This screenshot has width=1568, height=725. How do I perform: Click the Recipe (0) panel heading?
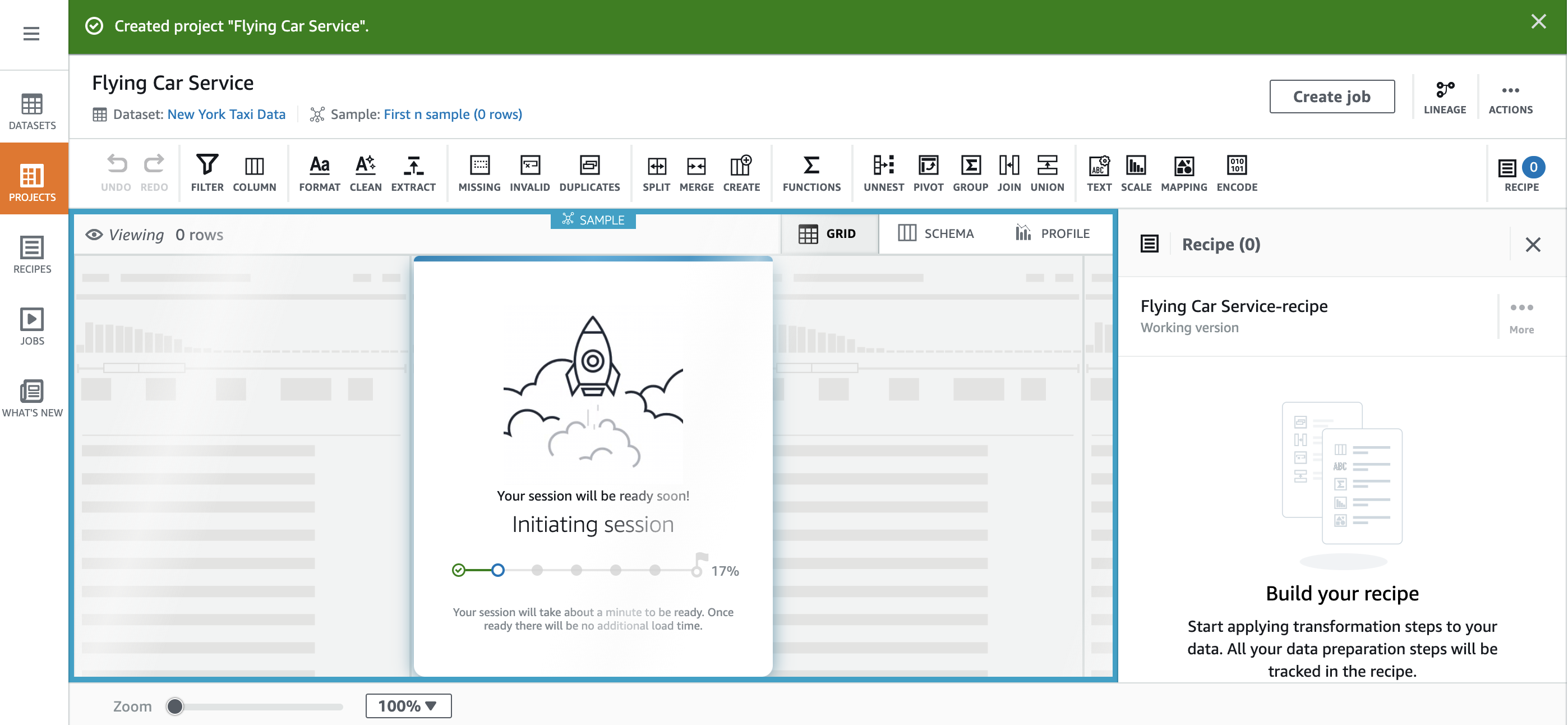click(x=1220, y=244)
